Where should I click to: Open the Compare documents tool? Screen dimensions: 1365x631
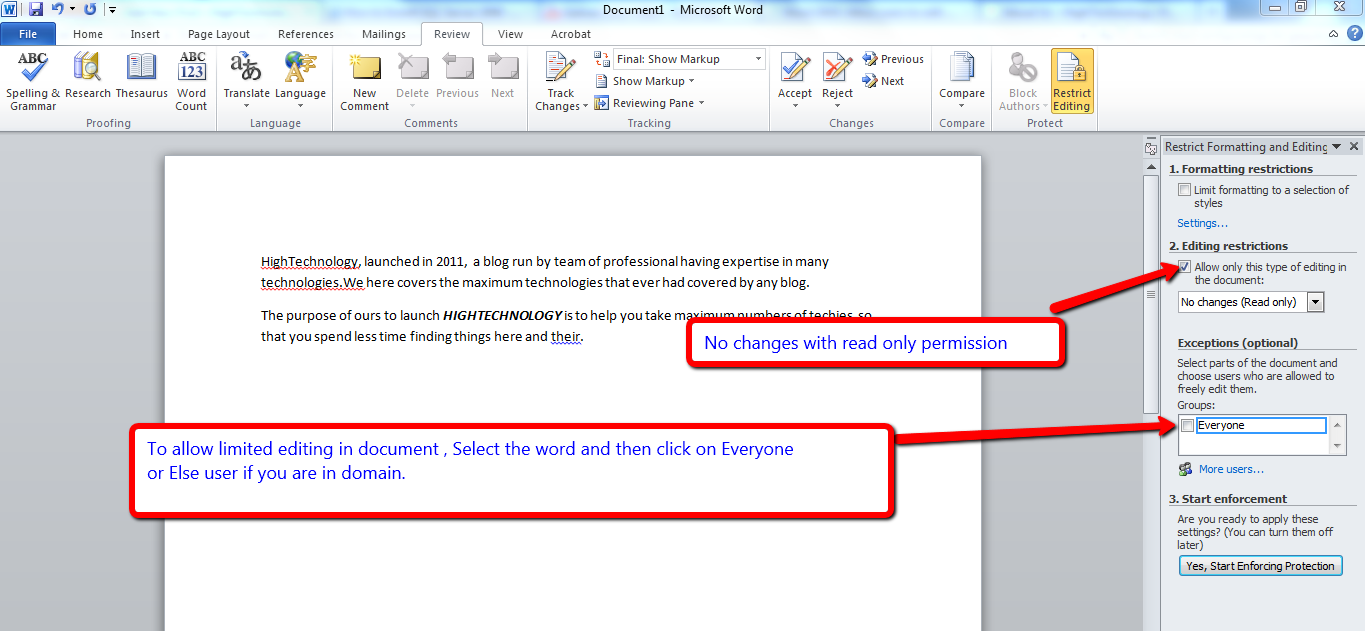tap(962, 82)
